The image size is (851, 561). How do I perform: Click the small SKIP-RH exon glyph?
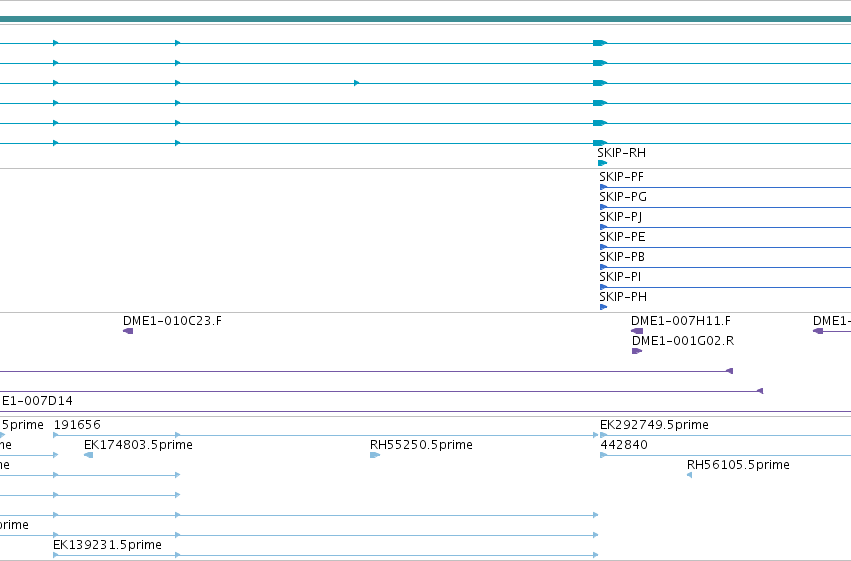pyautogui.click(x=602, y=163)
